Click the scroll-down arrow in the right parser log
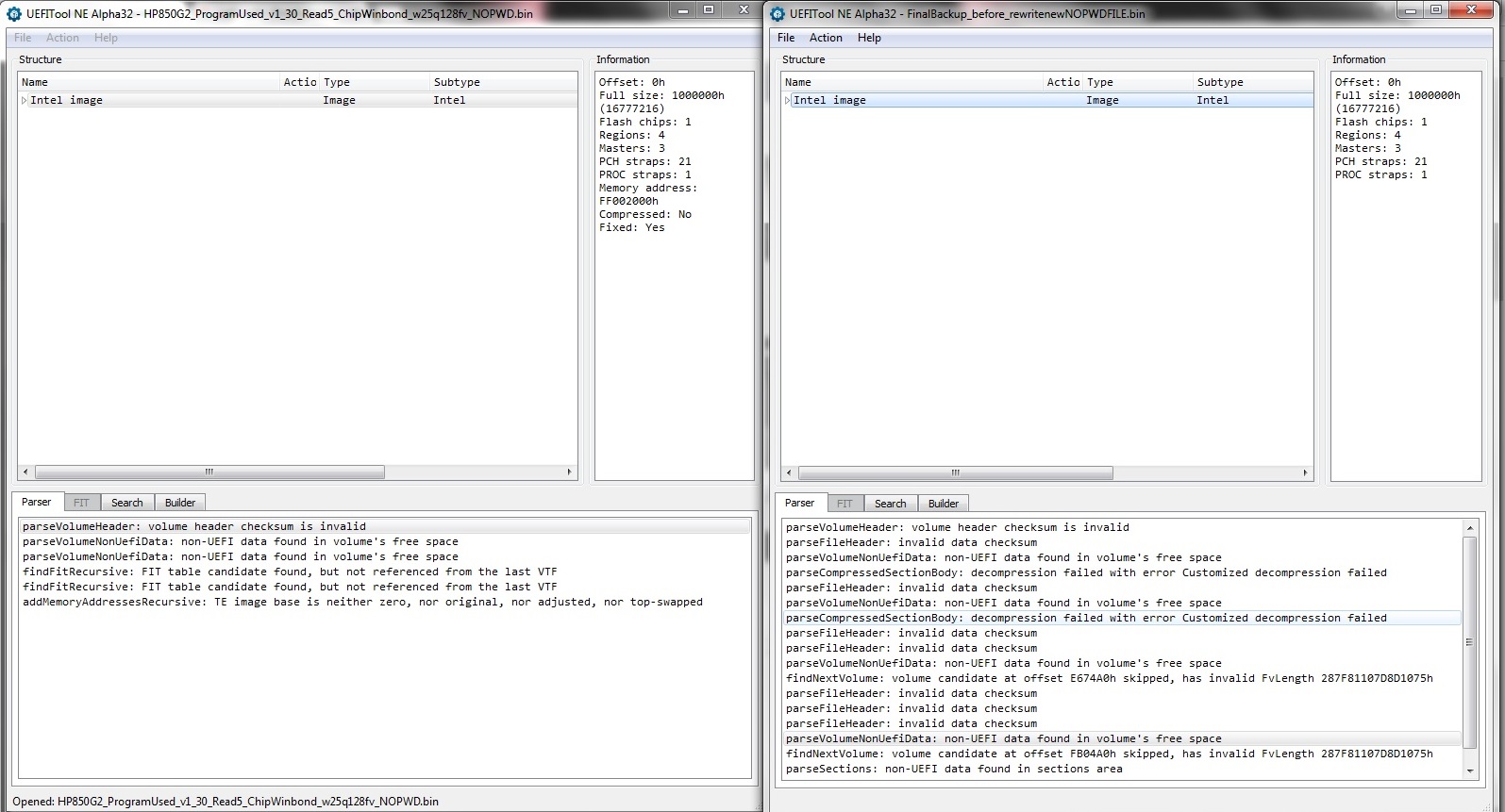Image resolution: width=1505 pixels, height=812 pixels. click(x=1469, y=771)
